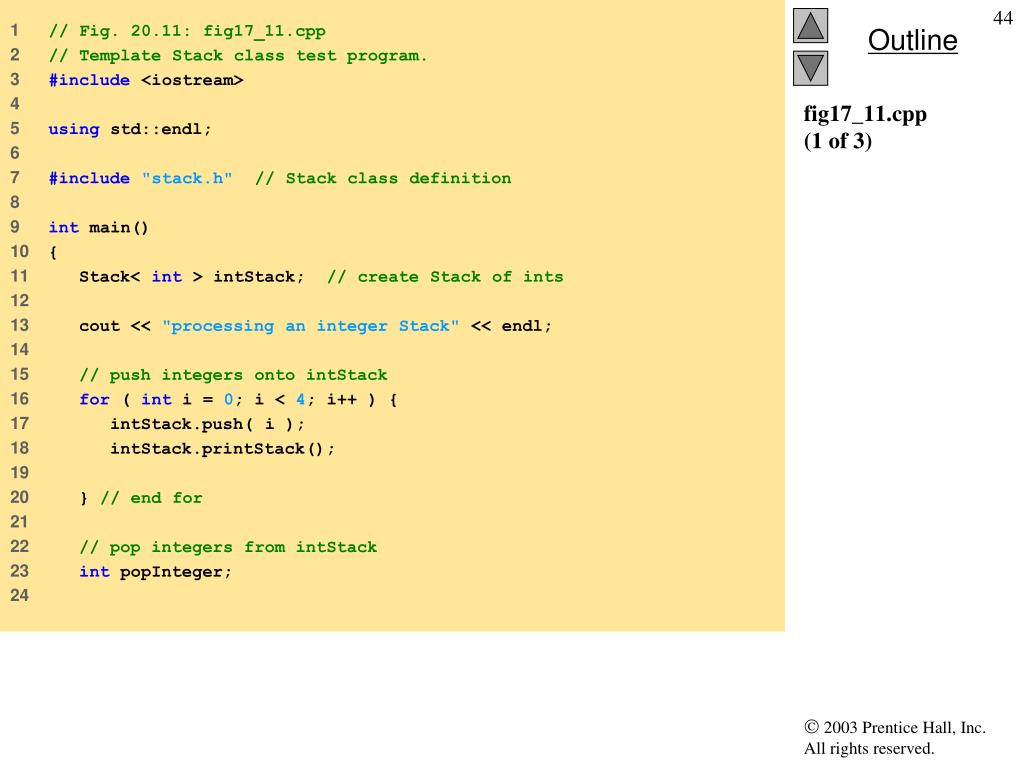Click the down arrow navigation icon
Image resolution: width=1024 pixels, height=768 pixels.
pyautogui.click(x=810, y=68)
